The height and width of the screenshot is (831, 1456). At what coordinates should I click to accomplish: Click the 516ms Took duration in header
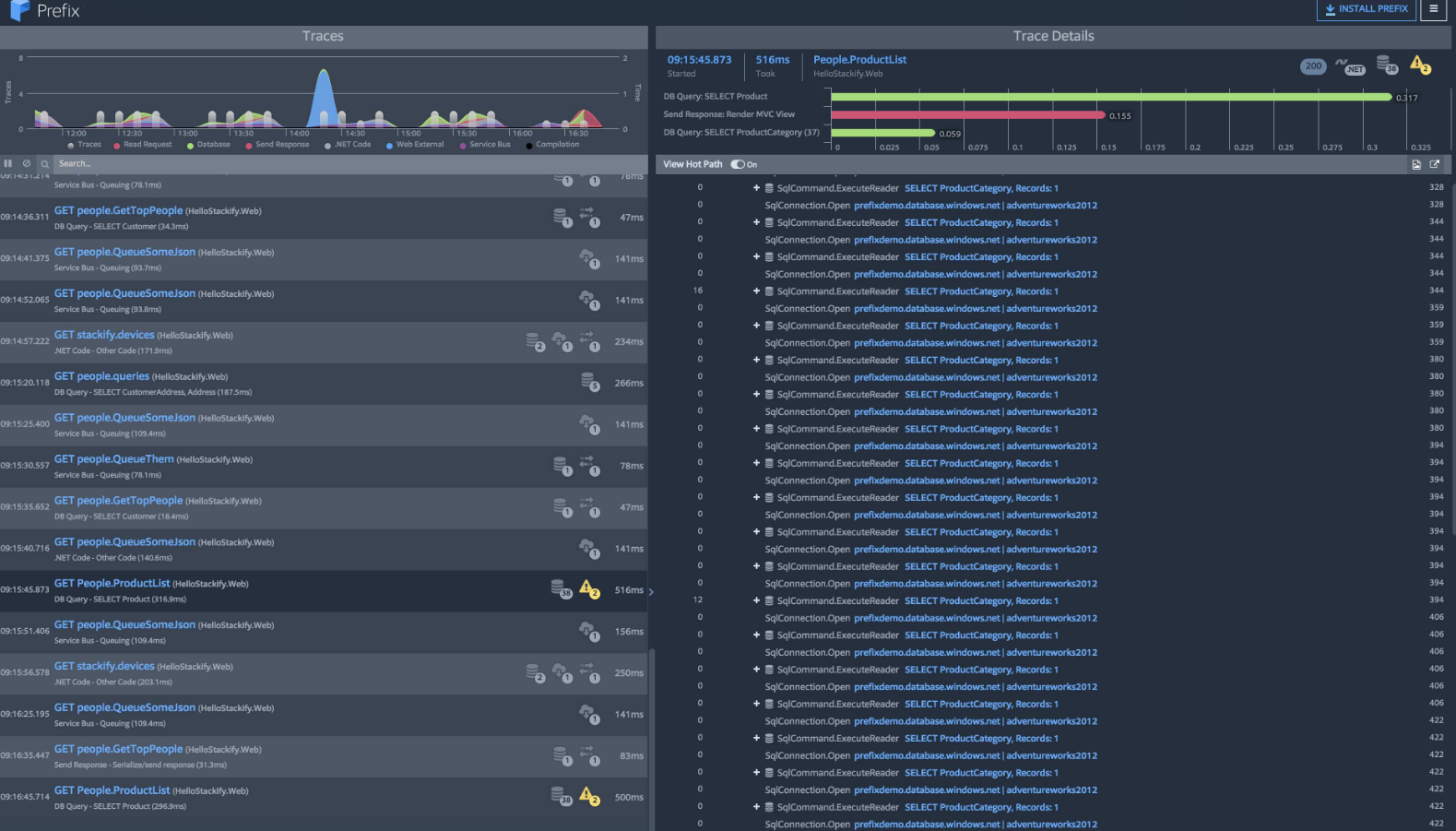(x=773, y=60)
